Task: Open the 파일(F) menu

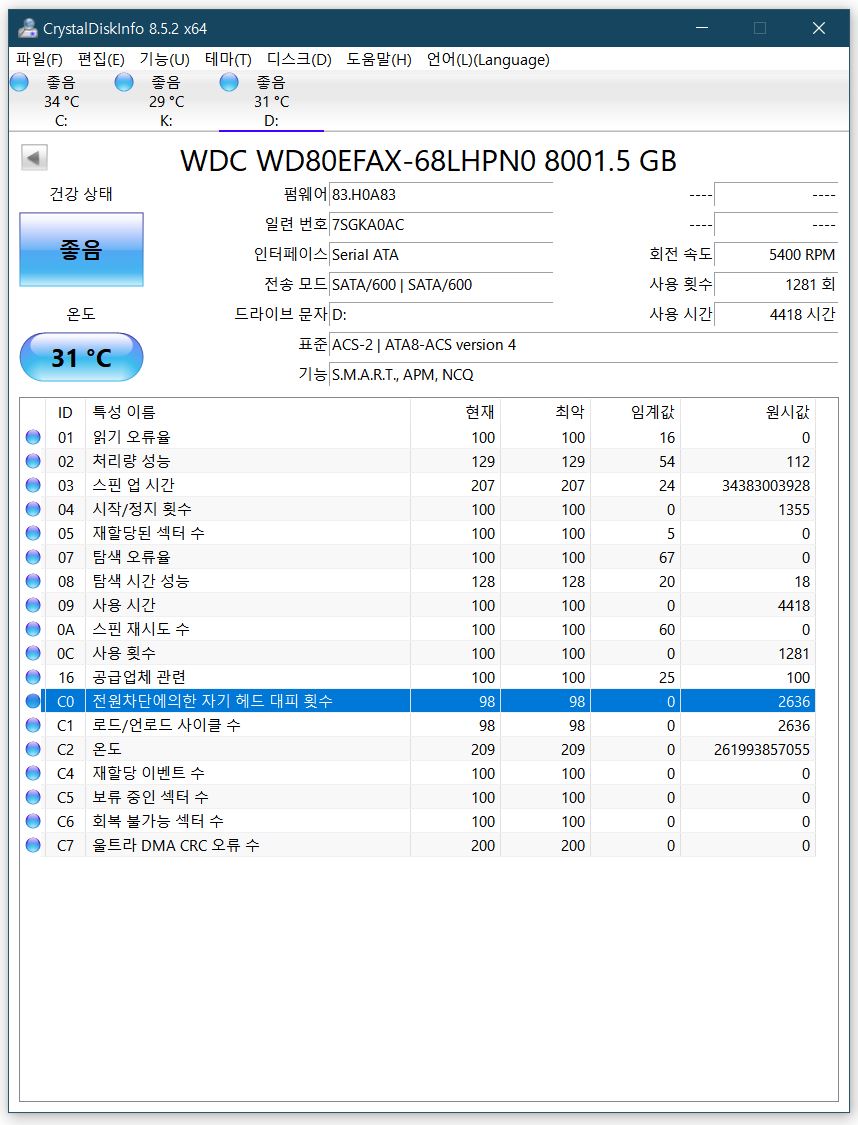Action: [39, 60]
